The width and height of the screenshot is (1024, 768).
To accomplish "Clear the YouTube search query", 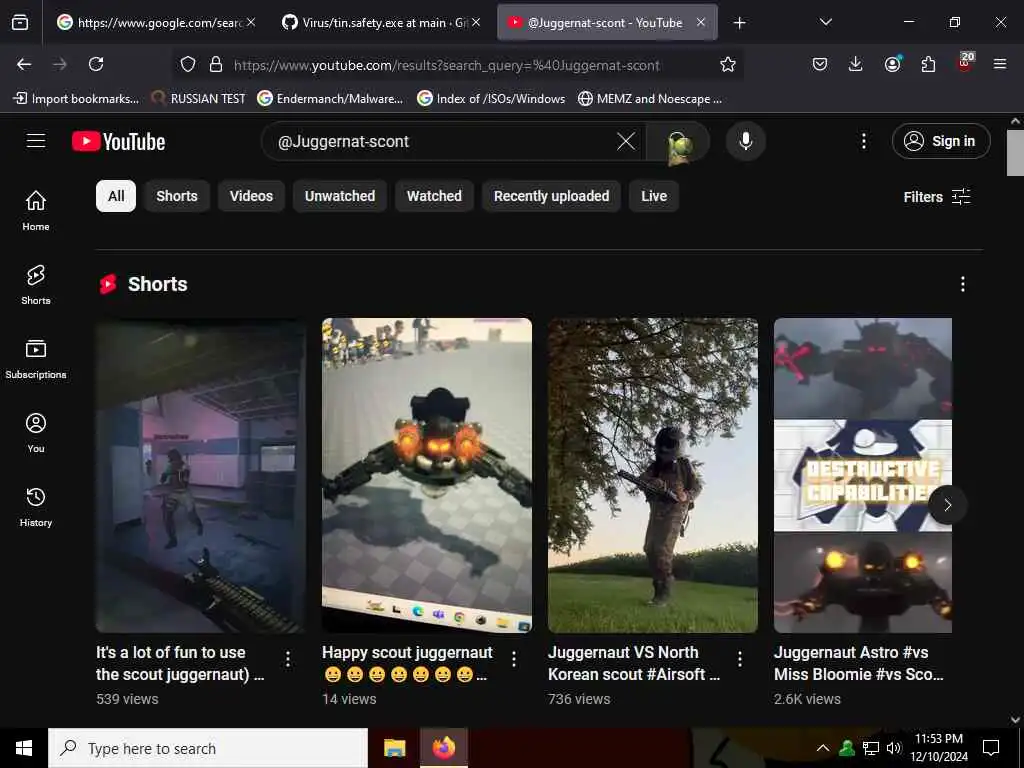I will pyautogui.click(x=626, y=141).
